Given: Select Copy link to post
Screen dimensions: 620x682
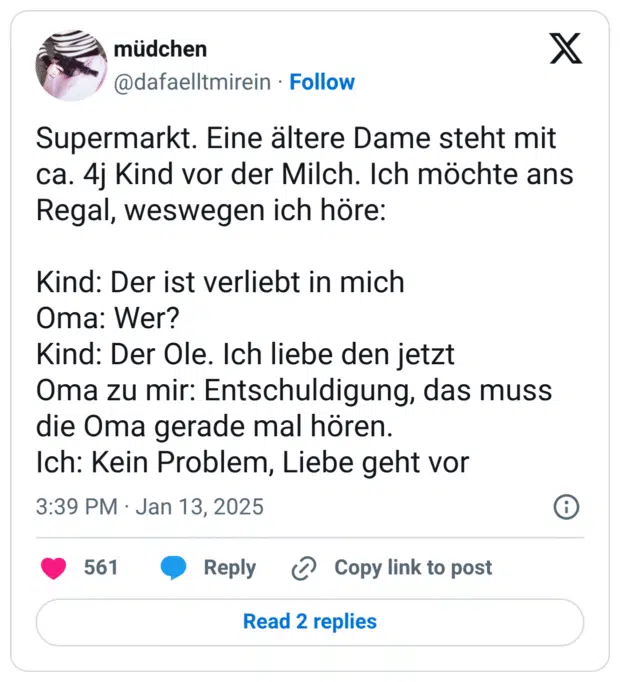Looking at the screenshot, I should [412, 568].
